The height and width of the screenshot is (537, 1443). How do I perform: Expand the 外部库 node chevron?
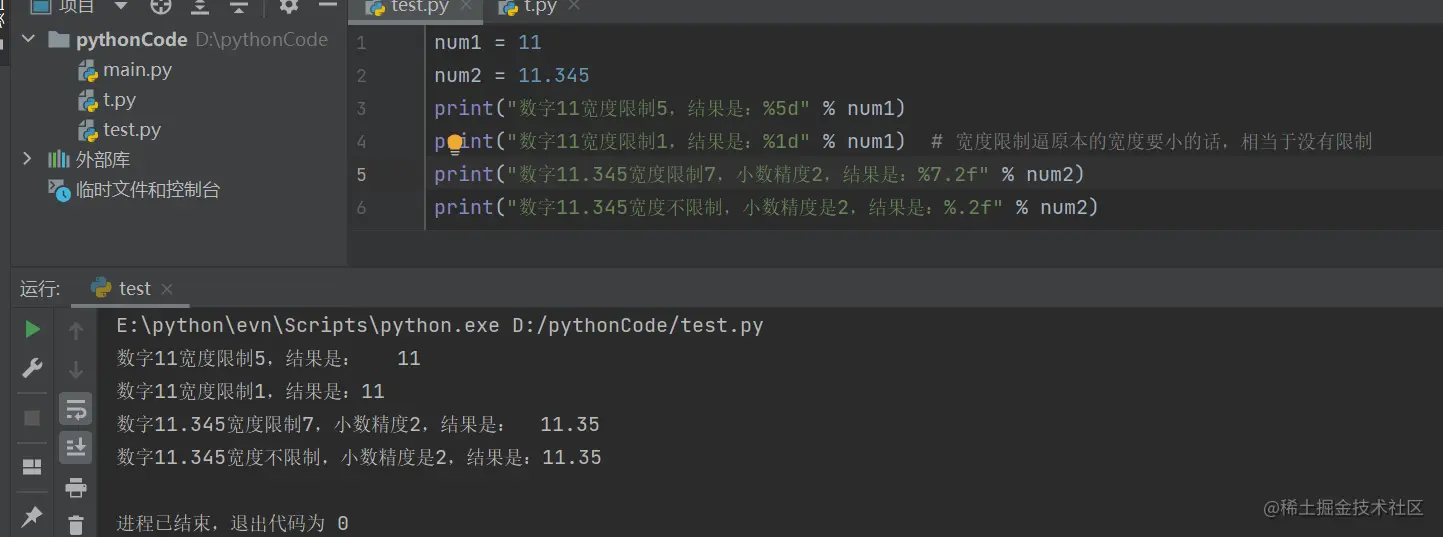coord(28,159)
